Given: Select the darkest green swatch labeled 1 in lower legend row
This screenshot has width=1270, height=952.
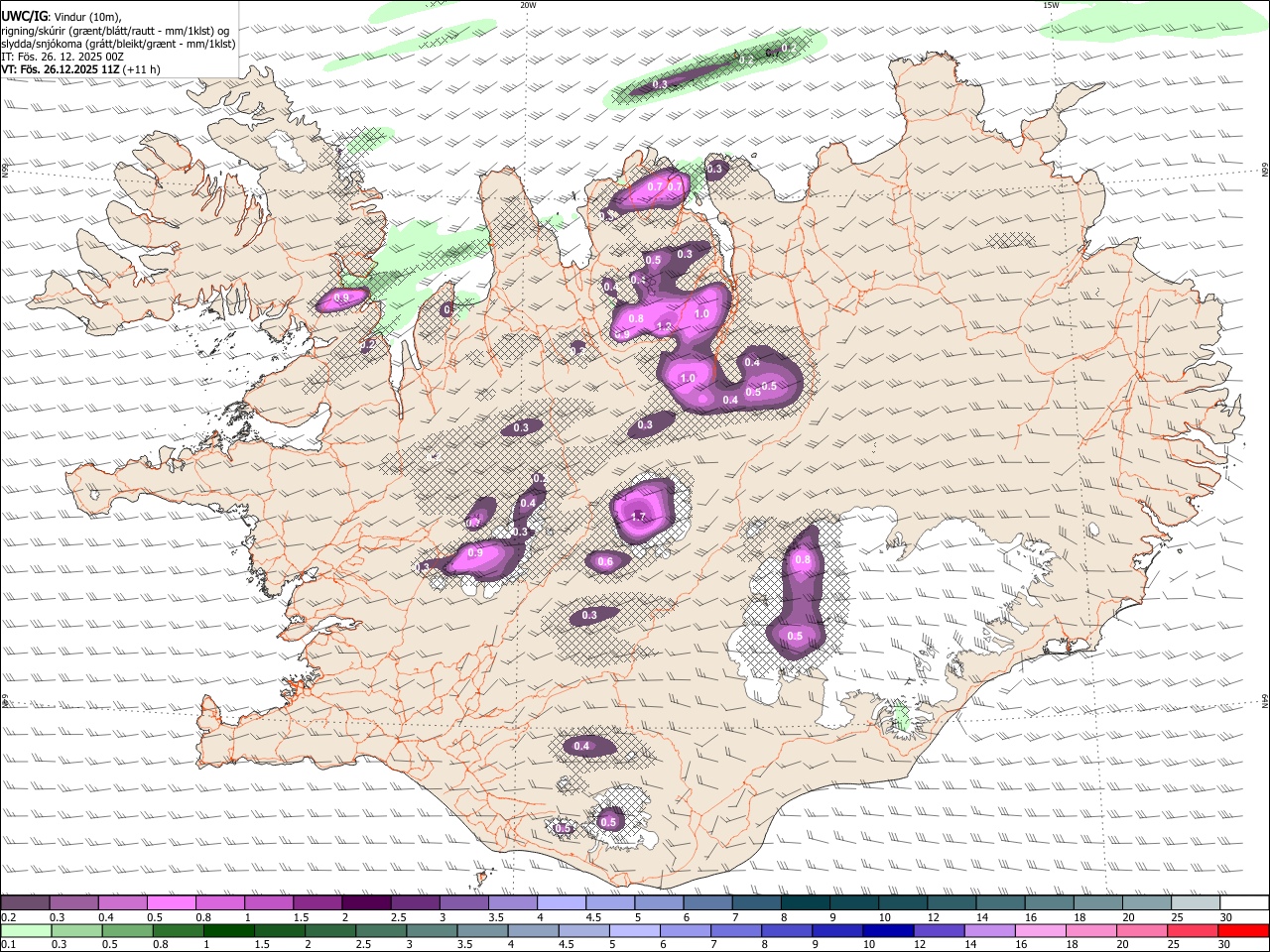Looking at the screenshot, I should tap(229, 931).
